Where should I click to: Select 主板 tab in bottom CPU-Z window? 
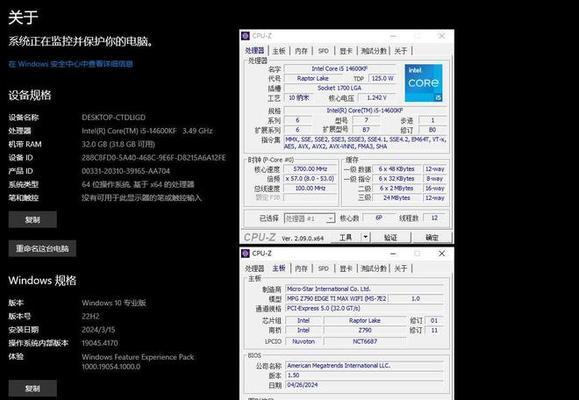tap(279, 268)
